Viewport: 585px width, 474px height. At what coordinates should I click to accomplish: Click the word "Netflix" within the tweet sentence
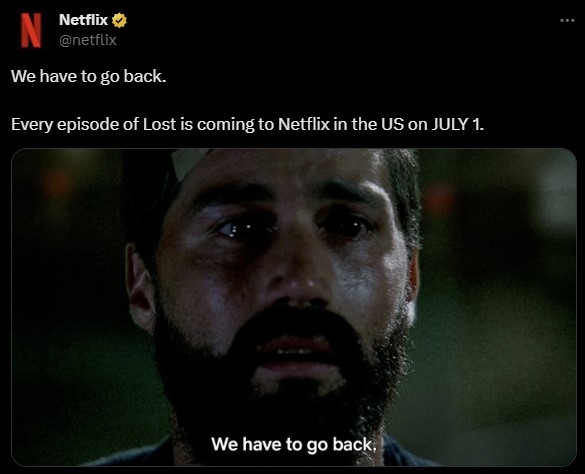click(x=304, y=124)
